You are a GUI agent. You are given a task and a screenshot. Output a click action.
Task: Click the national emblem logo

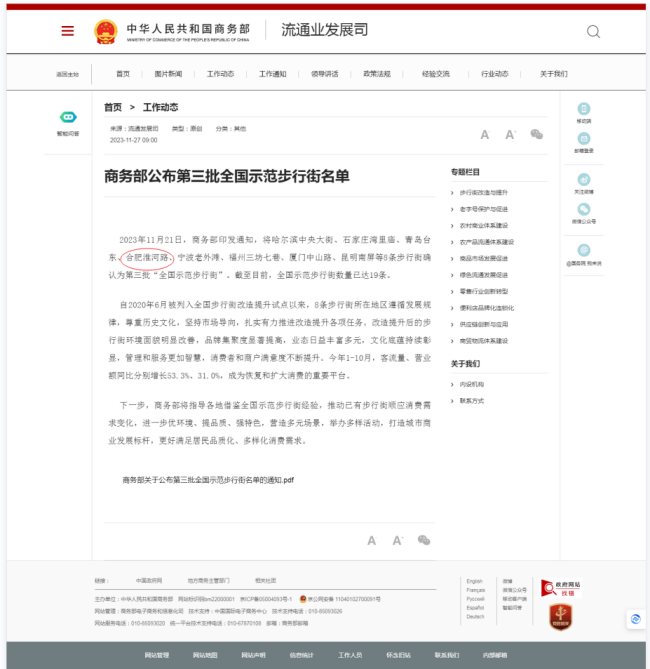click(x=105, y=30)
